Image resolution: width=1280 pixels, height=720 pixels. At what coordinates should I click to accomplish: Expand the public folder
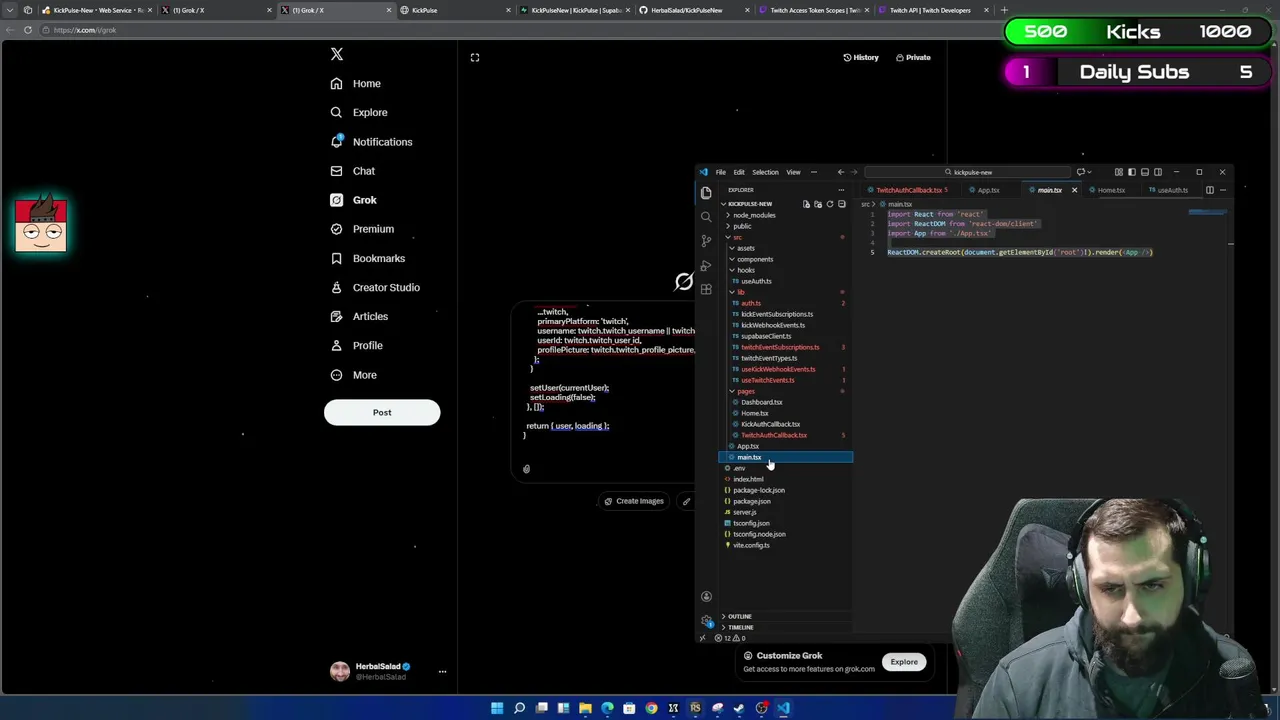(x=742, y=226)
